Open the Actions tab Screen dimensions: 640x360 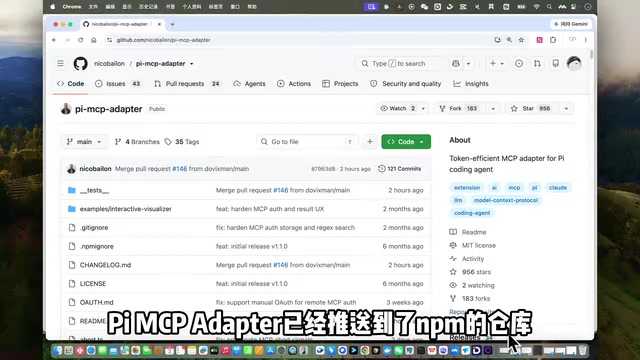(x=294, y=84)
